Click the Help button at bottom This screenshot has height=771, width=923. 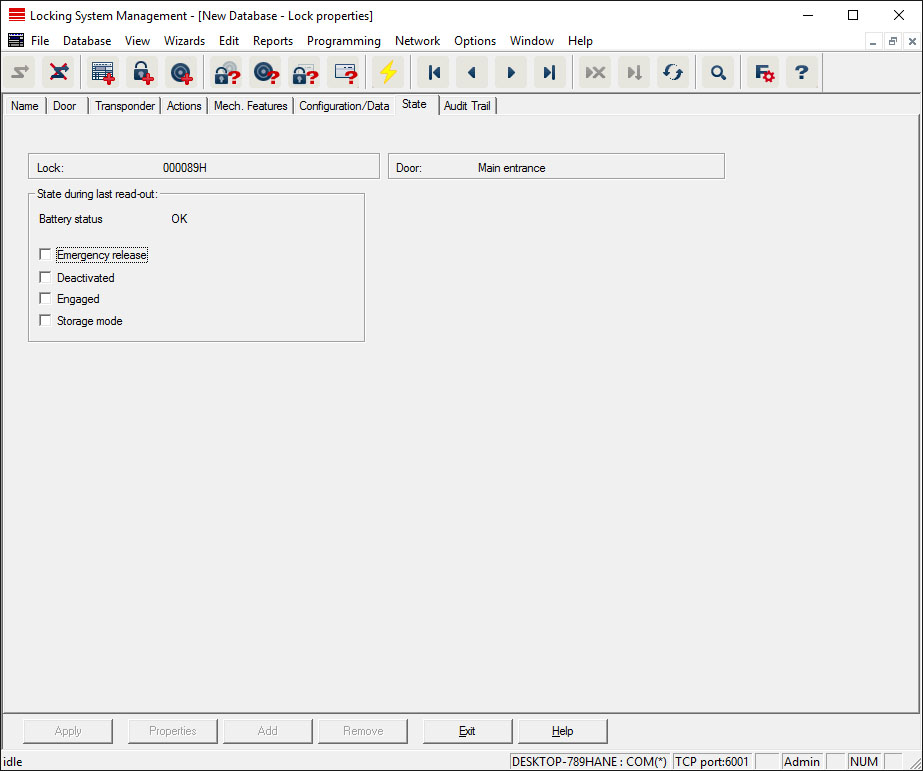pos(562,731)
